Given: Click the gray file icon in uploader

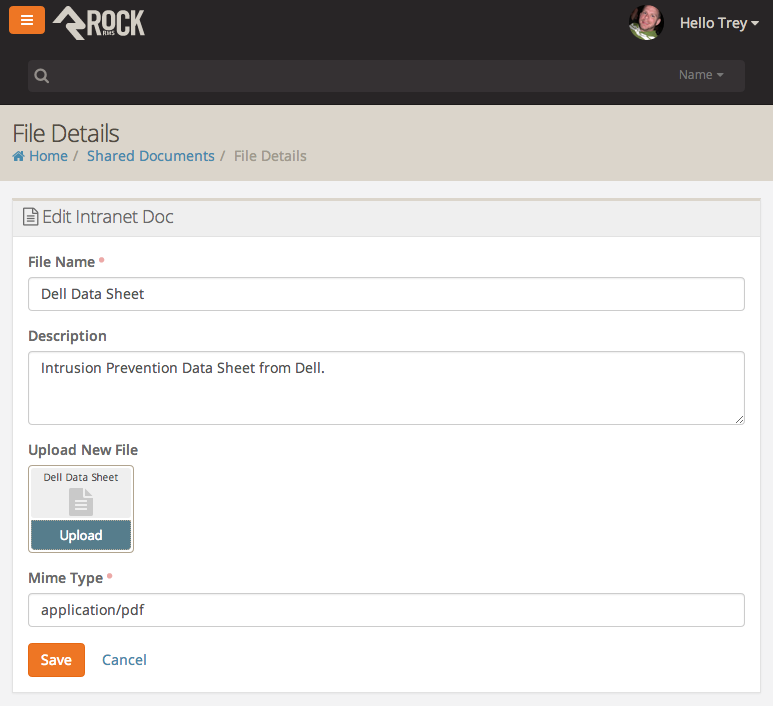Looking at the screenshot, I should pyautogui.click(x=81, y=502).
